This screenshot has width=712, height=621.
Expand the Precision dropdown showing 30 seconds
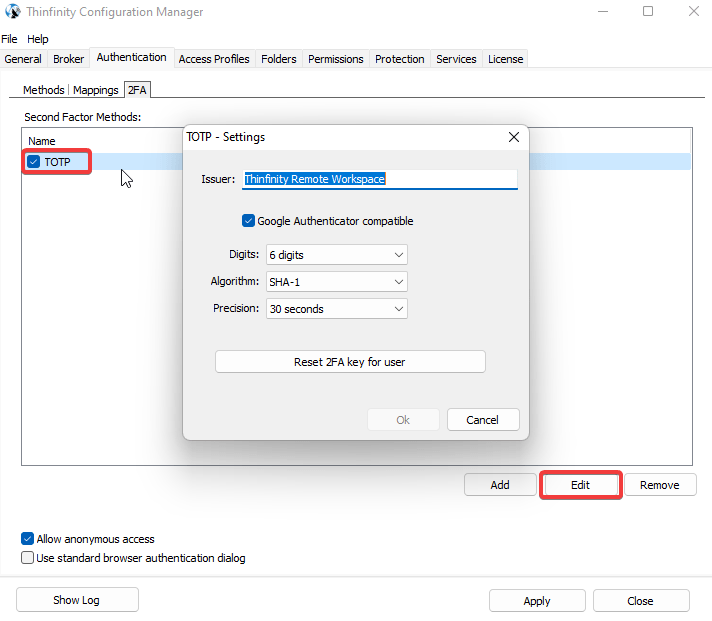tap(336, 309)
